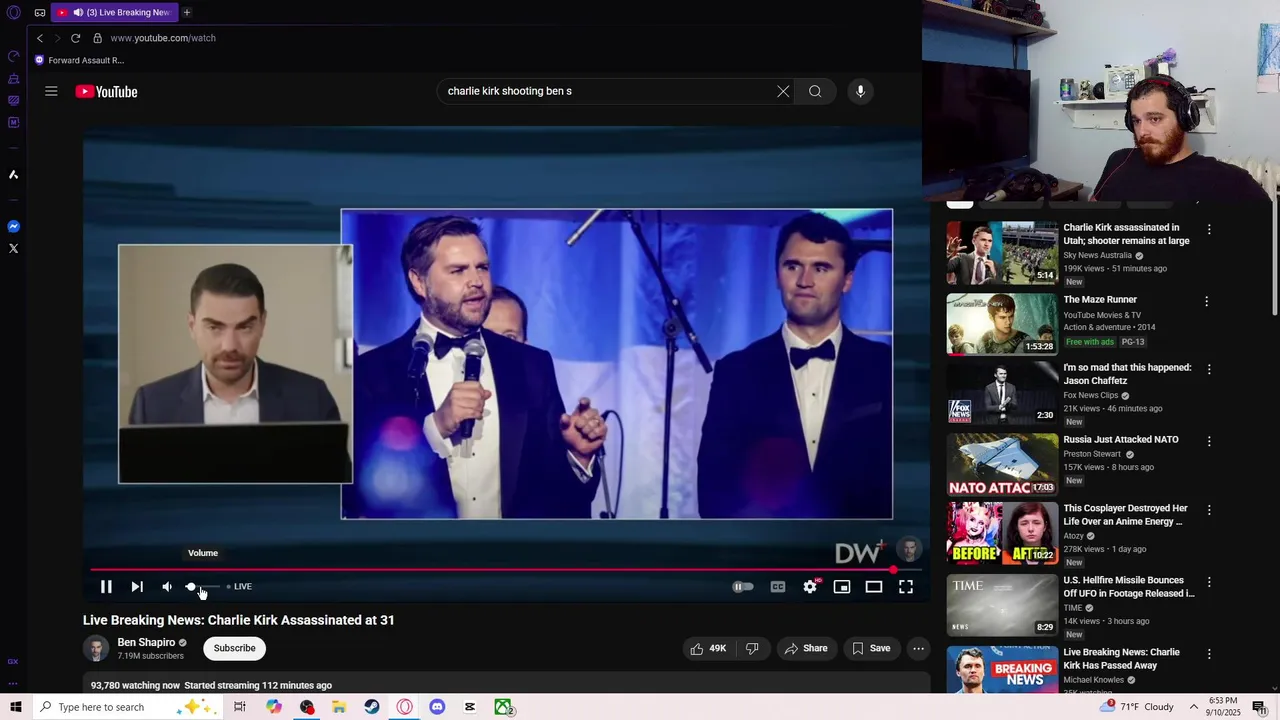Click the LIVE indicator in player

click(x=239, y=587)
